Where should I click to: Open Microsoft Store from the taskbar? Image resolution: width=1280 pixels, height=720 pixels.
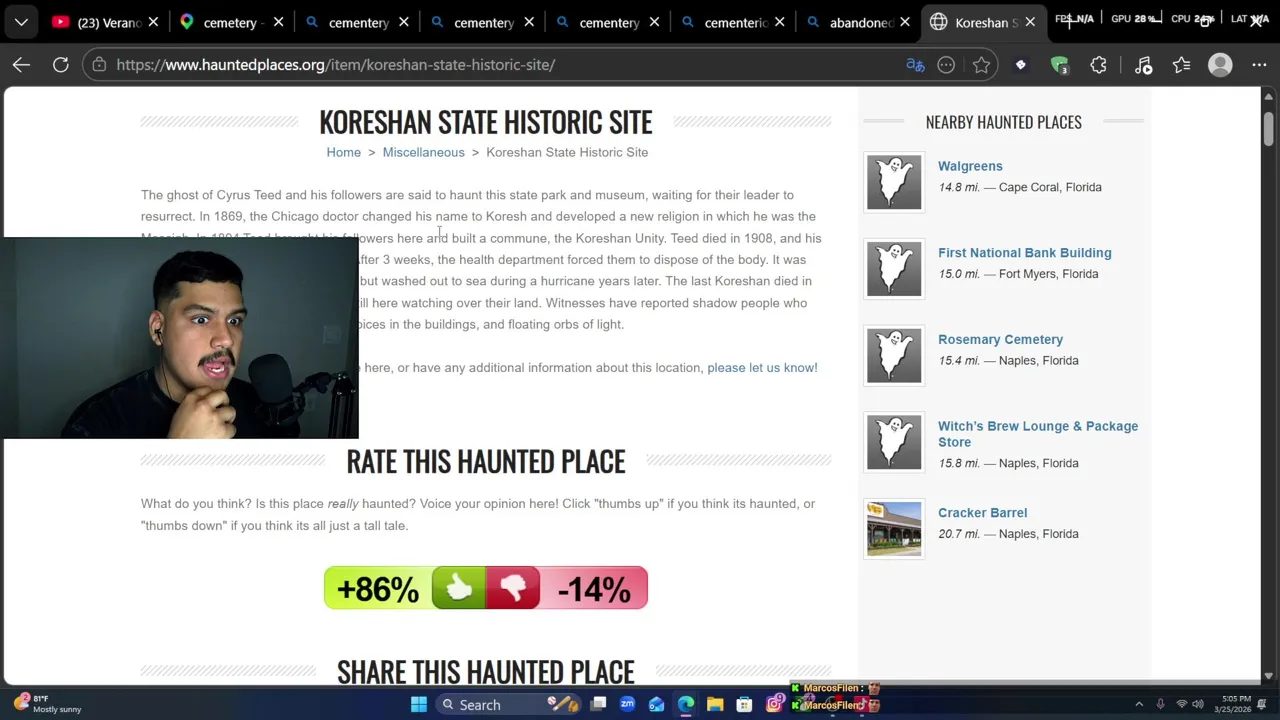744,705
